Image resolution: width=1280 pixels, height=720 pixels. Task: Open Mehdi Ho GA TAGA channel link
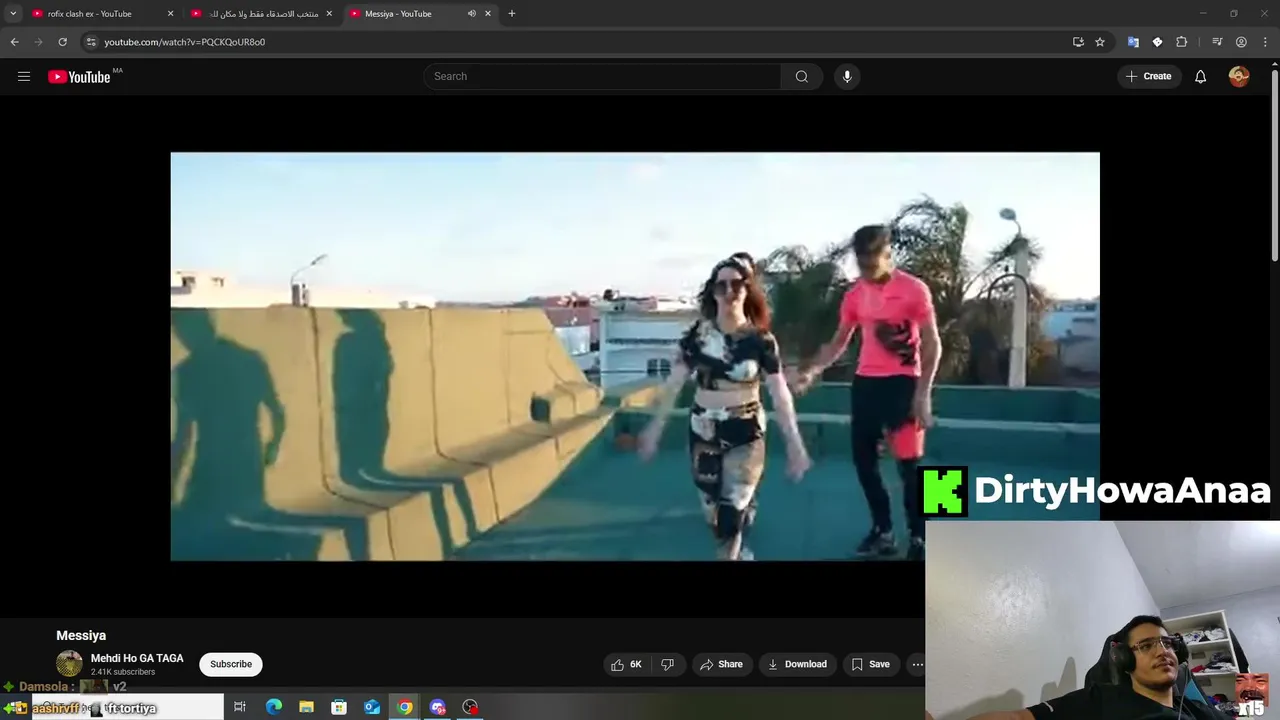[137, 658]
